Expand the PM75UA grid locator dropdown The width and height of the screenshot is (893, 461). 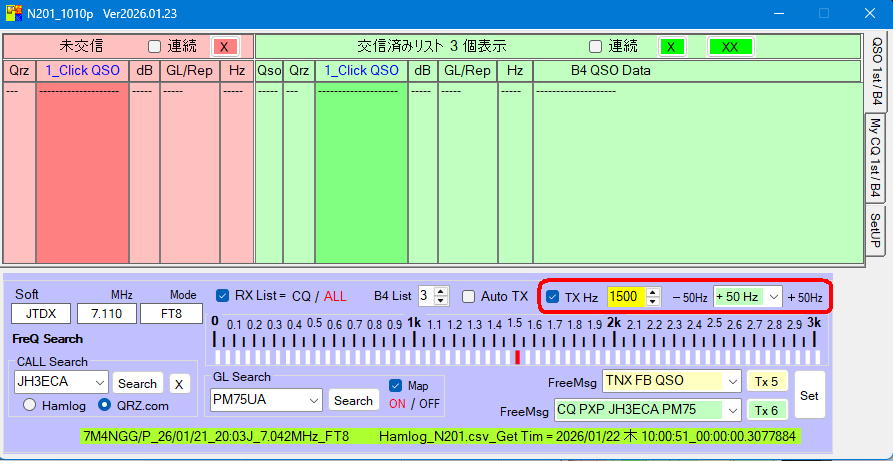pyautogui.click(x=314, y=400)
